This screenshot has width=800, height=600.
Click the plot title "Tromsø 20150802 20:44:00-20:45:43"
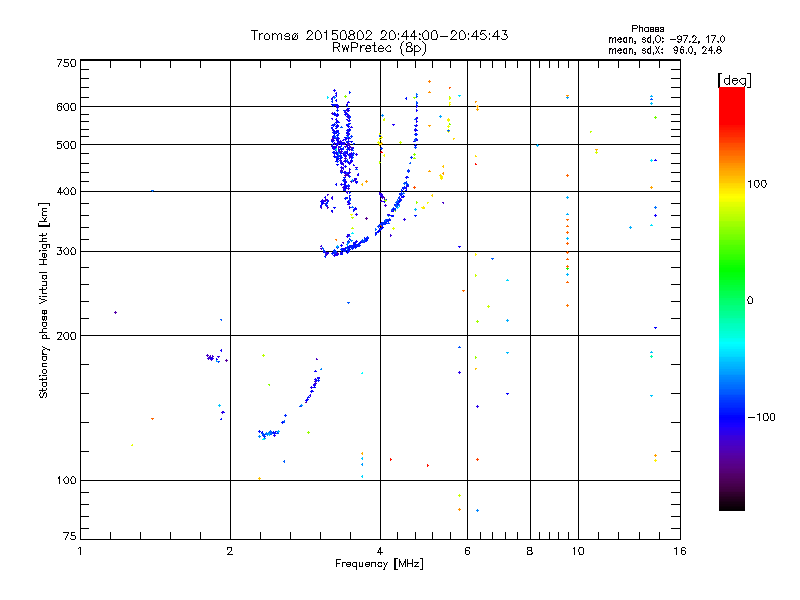[379, 35]
